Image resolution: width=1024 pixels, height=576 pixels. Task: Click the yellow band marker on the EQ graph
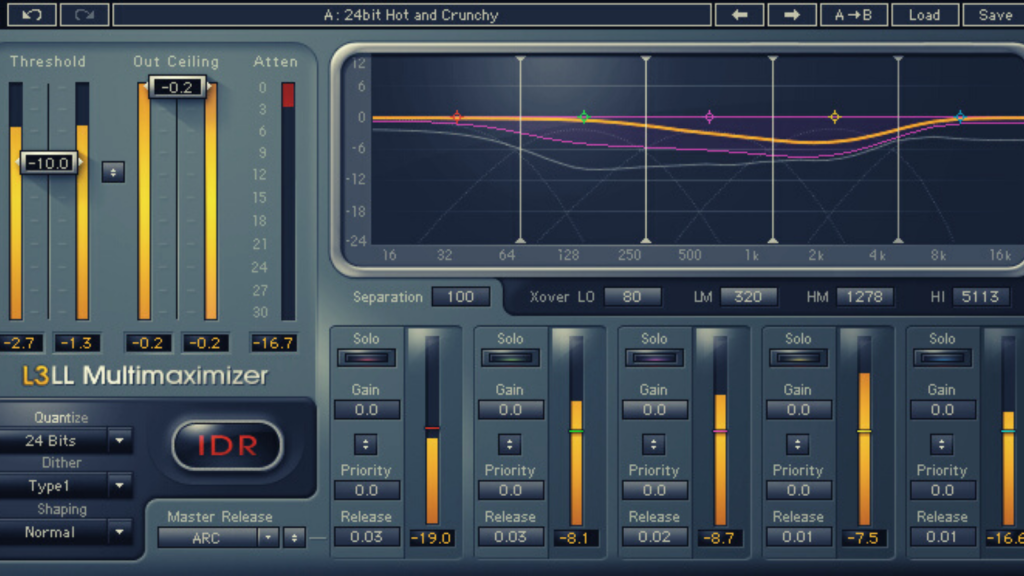pyautogui.click(x=835, y=117)
